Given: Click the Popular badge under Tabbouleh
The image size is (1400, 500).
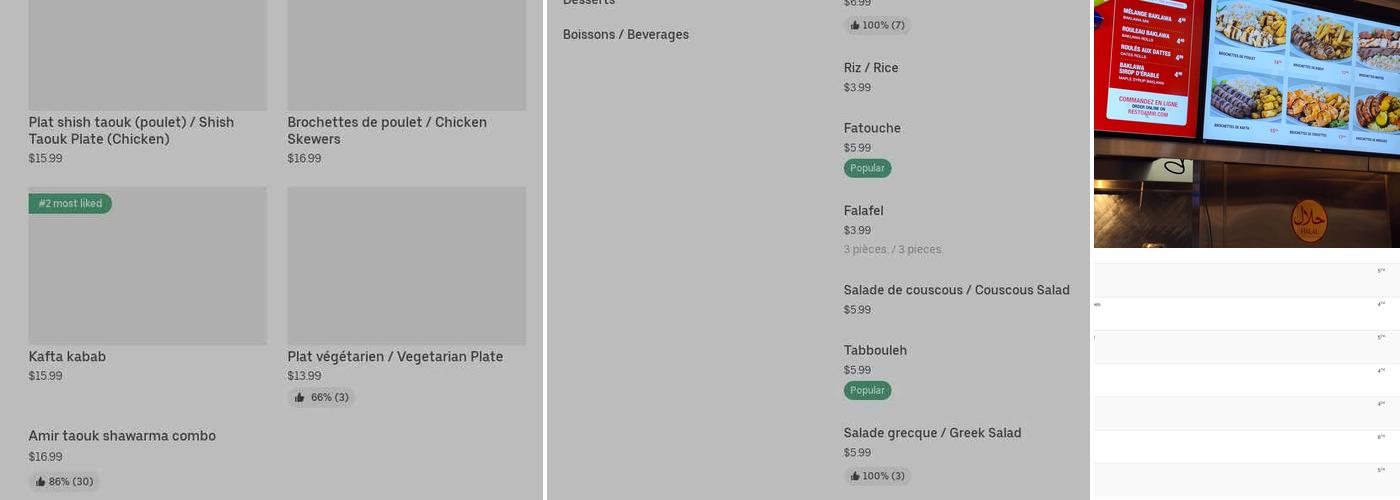Looking at the screenshot, I should [x=867, y=390].
